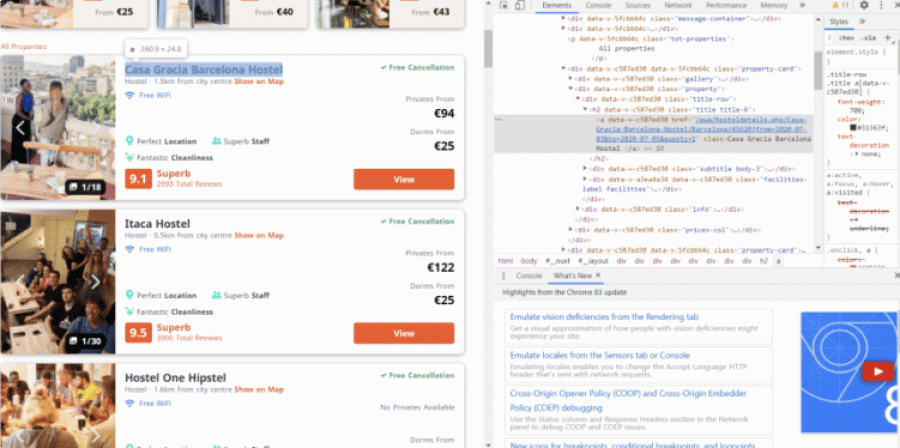The image size is (900, 448).
Task: Click Casa Gracia 1/18 photo counter
Action: 85,187
